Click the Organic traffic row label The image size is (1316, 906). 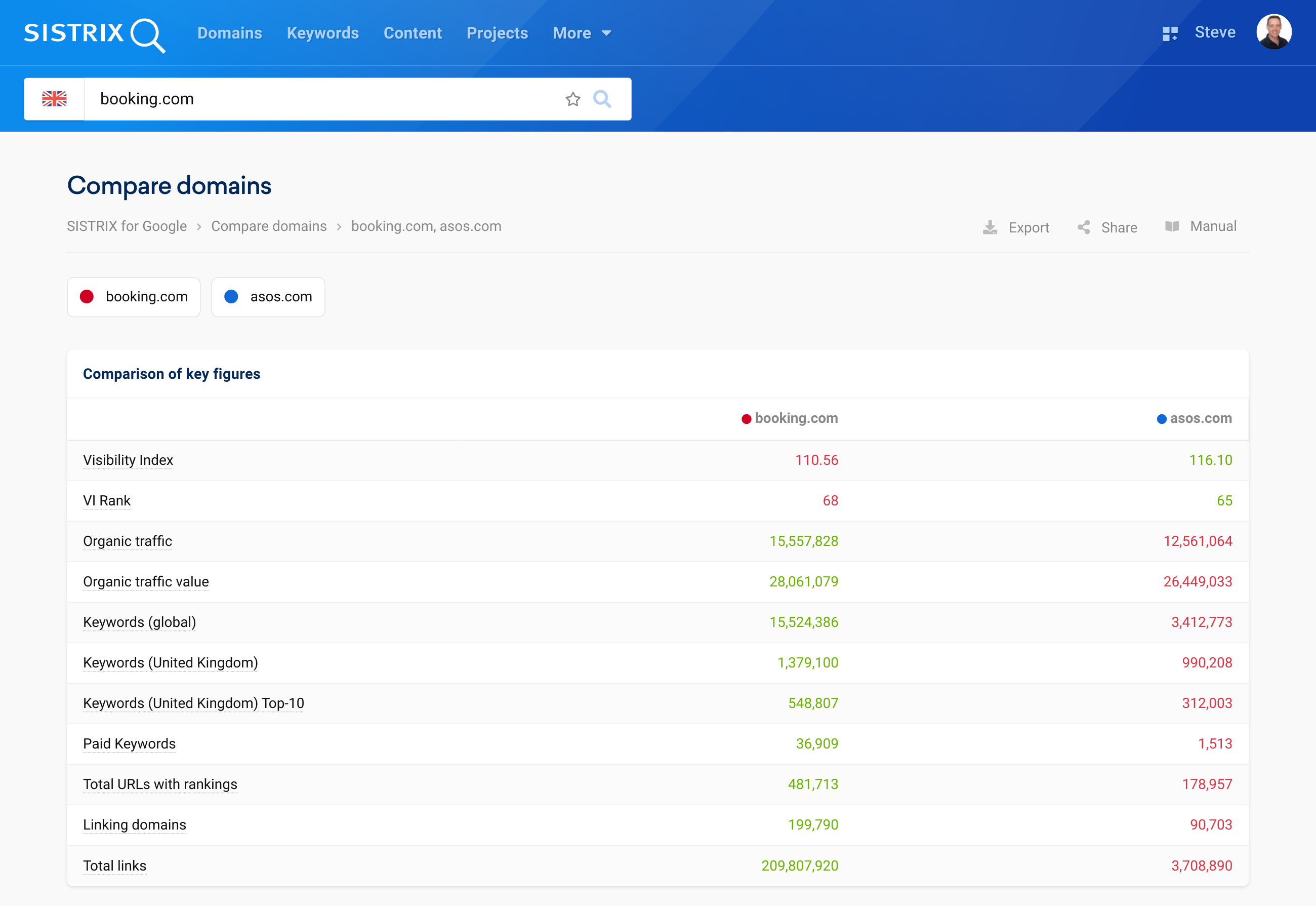point(128,541)
